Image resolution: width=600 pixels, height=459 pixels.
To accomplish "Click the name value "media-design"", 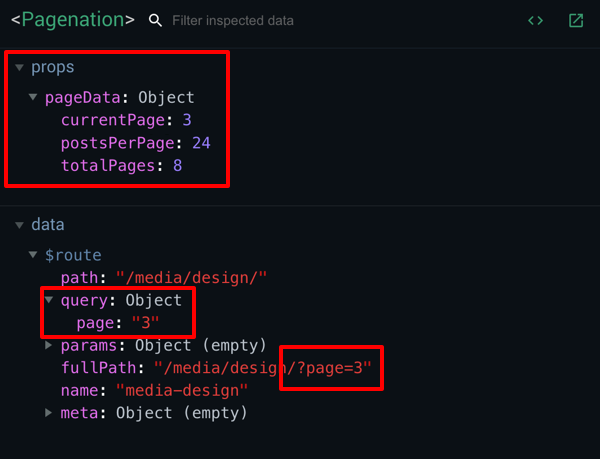I will [182, 391].
